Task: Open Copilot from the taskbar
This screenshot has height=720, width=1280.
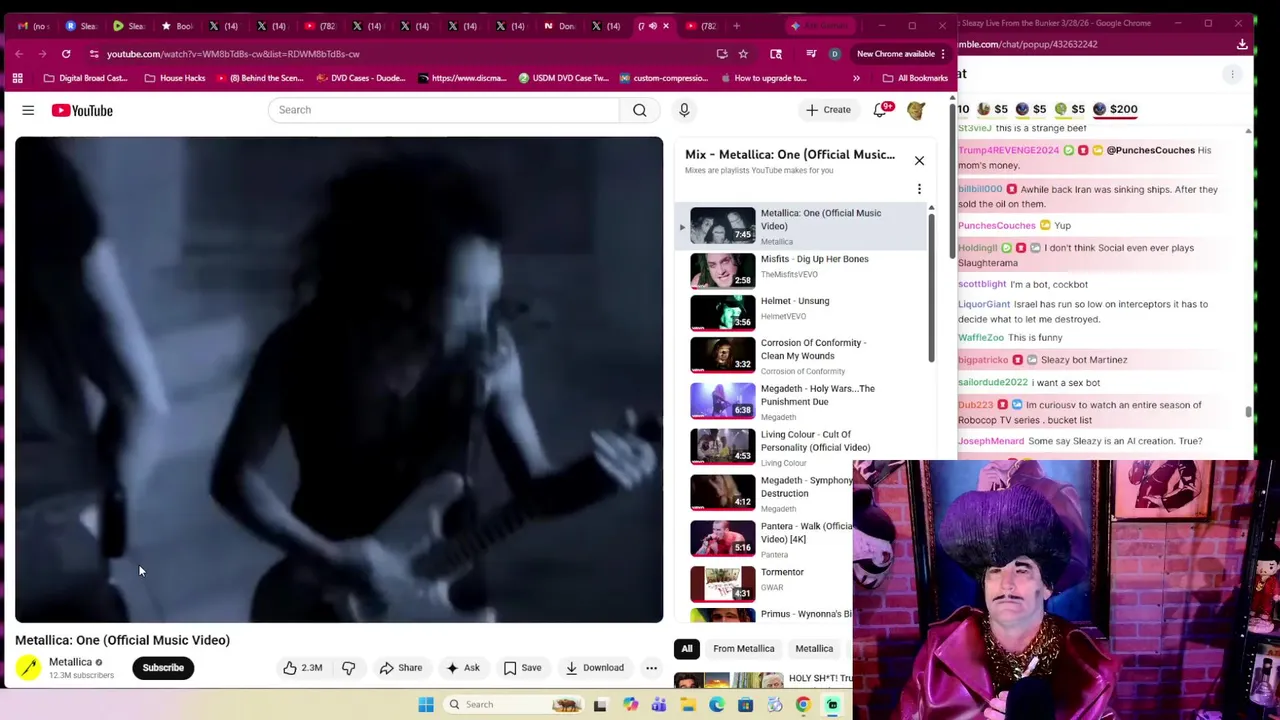Action: (631, 705)
